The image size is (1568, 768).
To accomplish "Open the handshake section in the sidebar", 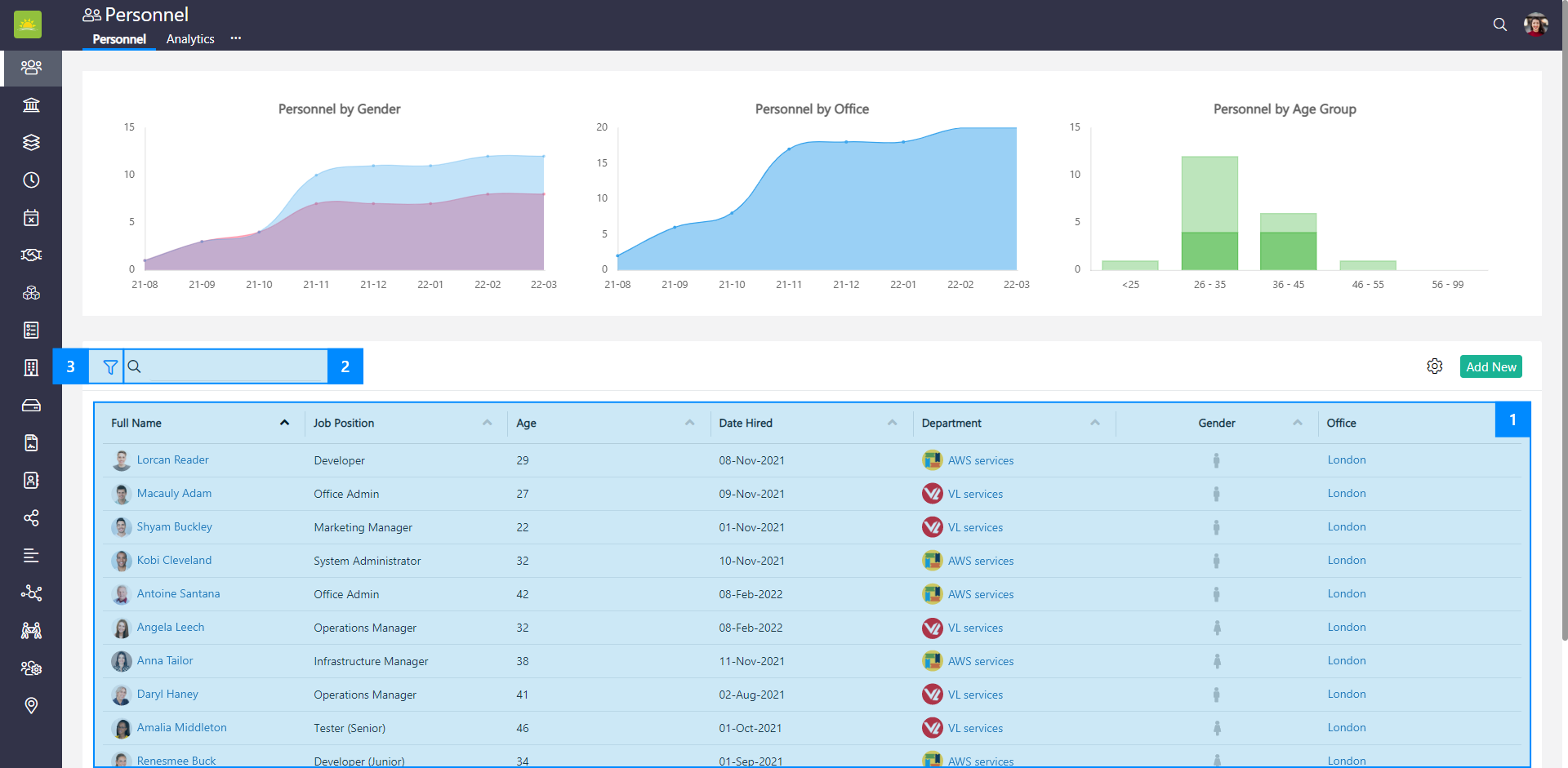I will click(31, 255).
